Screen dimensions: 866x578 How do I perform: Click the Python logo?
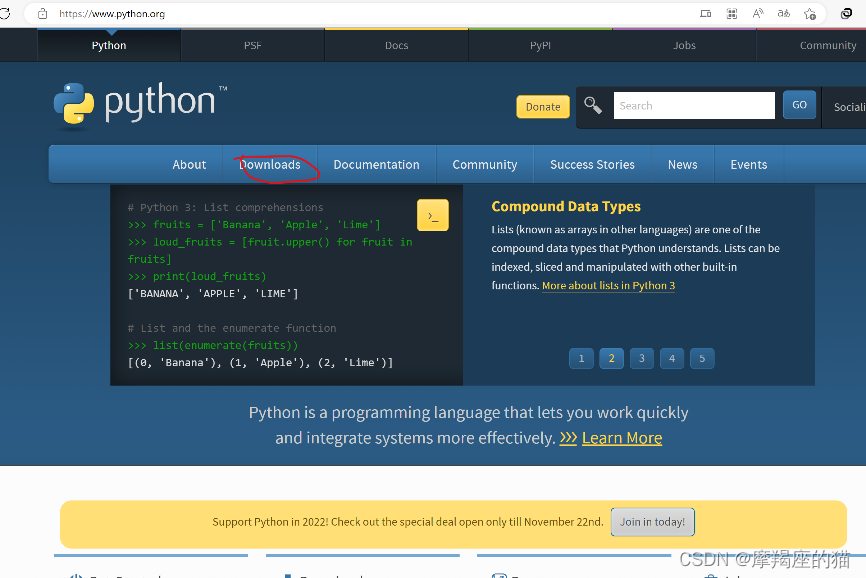tap(140, 104)
